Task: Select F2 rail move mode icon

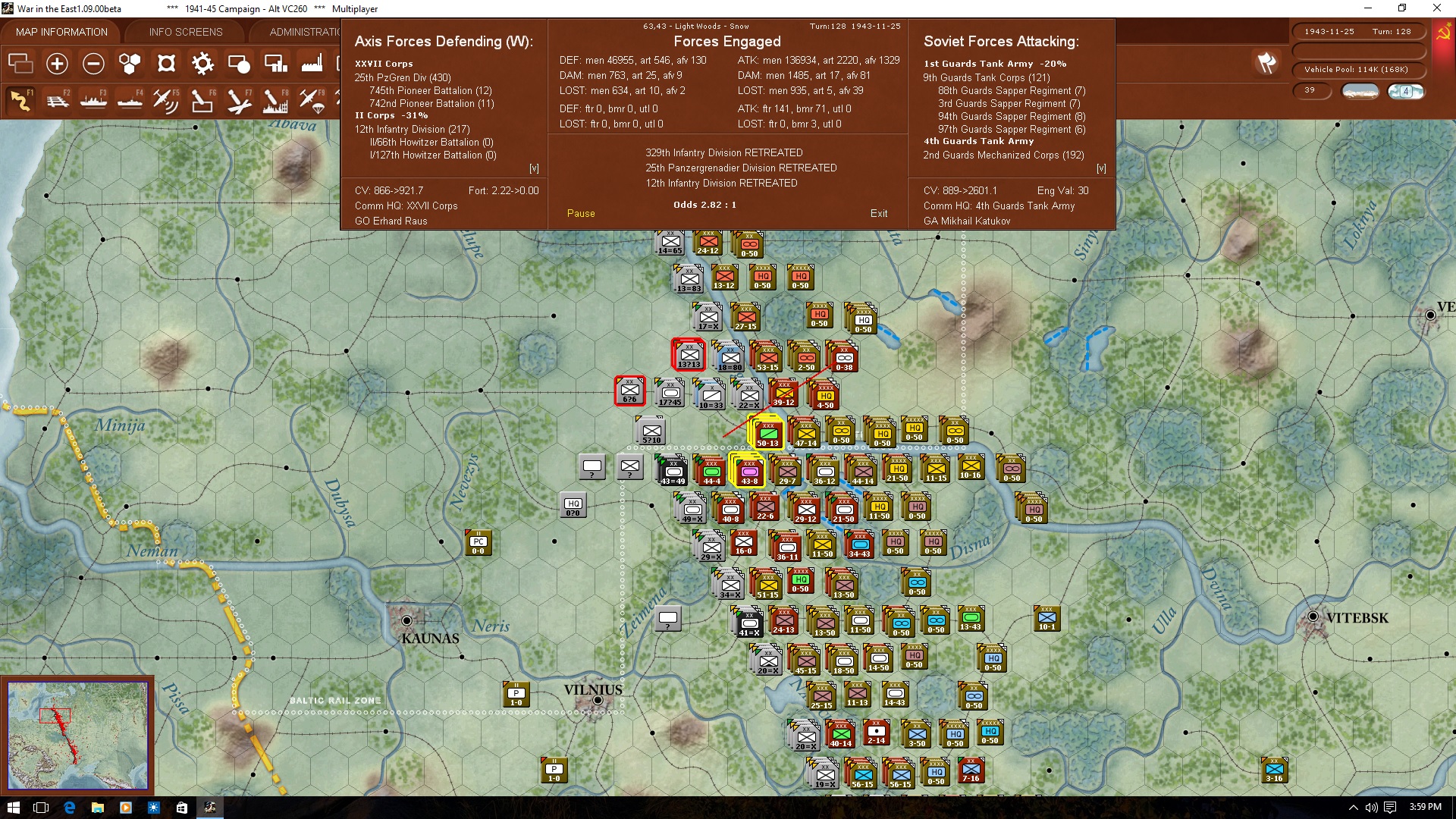Action: [57, 100]
